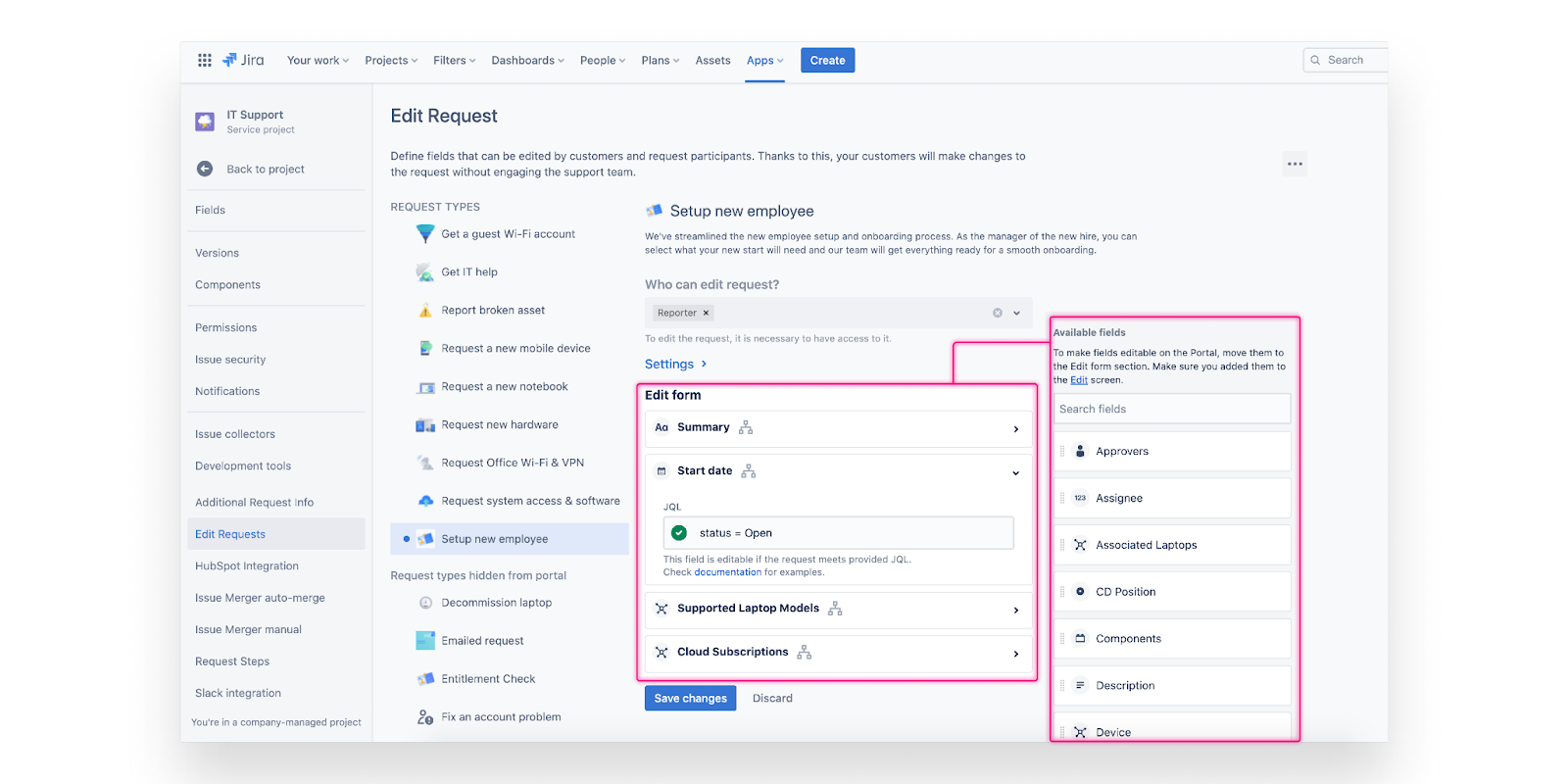Expand the Supported Laptop Models row
Screen dimensions: 1568x784
click(x=1016, y=611)
